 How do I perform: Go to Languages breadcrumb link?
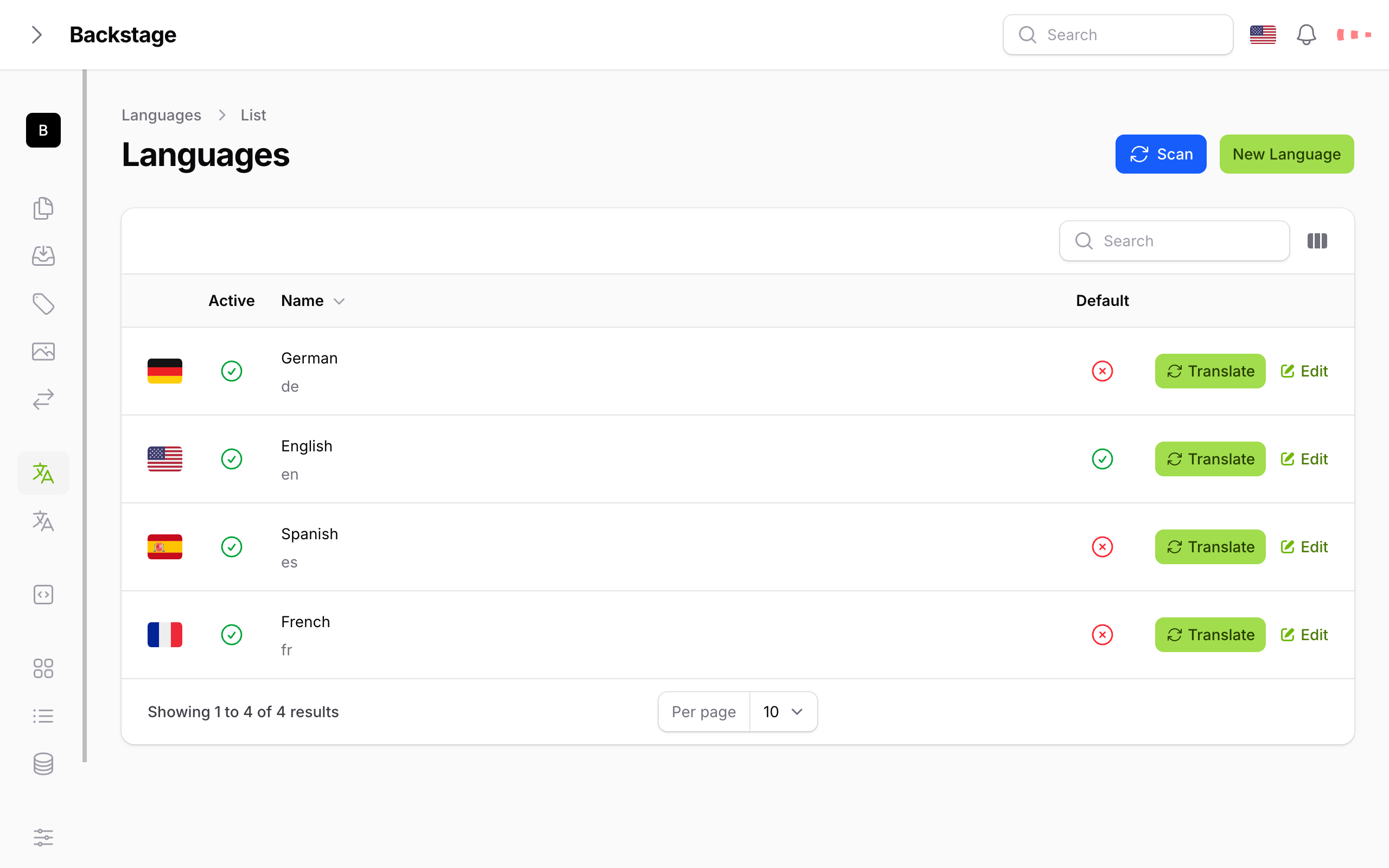(x=161, y=116)
